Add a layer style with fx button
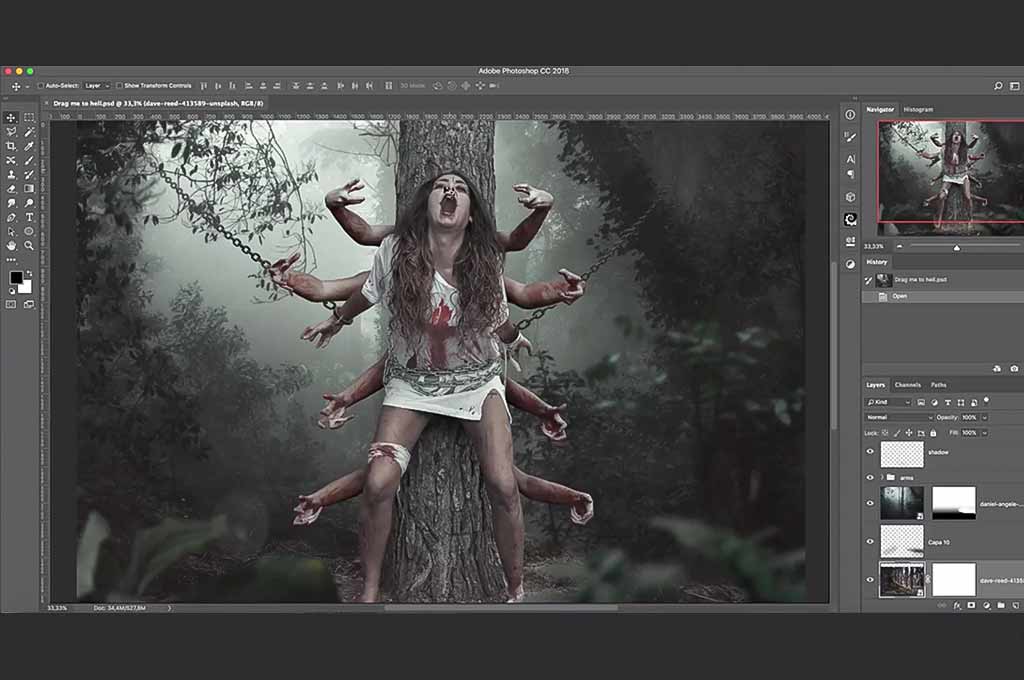Image resolution: width=1024 pixels, height=680 pixels. pyautogui.click(x=957, y=606)
